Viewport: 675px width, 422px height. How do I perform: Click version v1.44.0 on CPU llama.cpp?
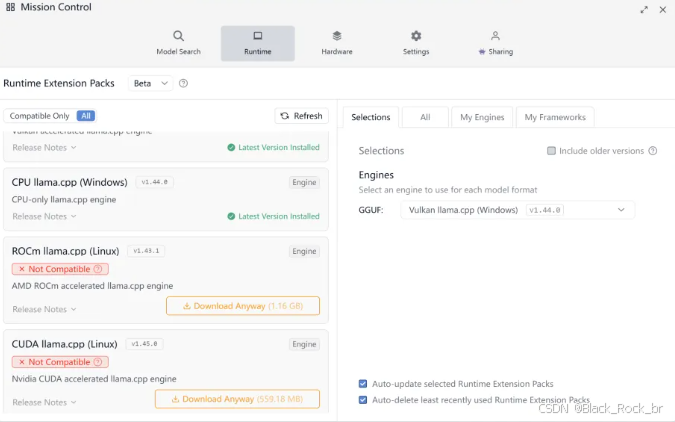click(155, 182)
